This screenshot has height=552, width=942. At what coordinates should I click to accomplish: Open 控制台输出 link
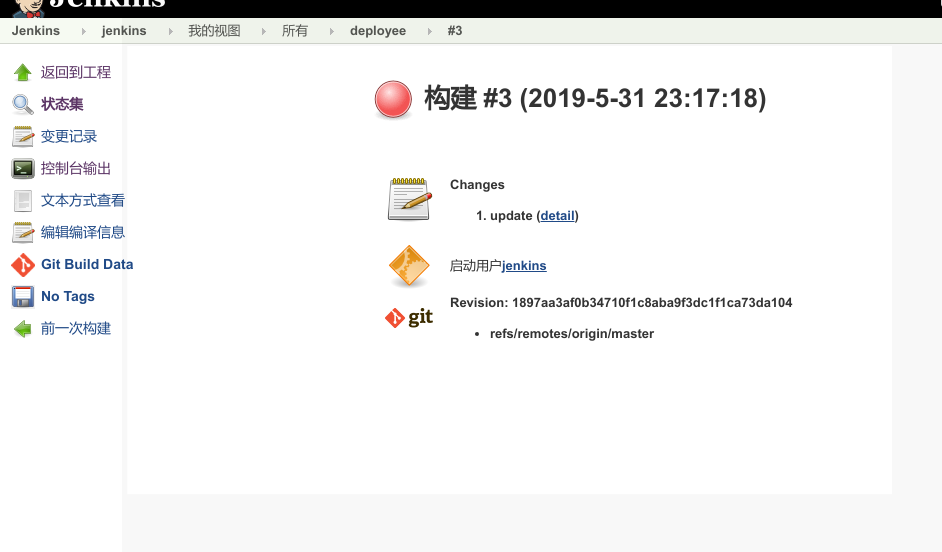[x=76, y=169]
